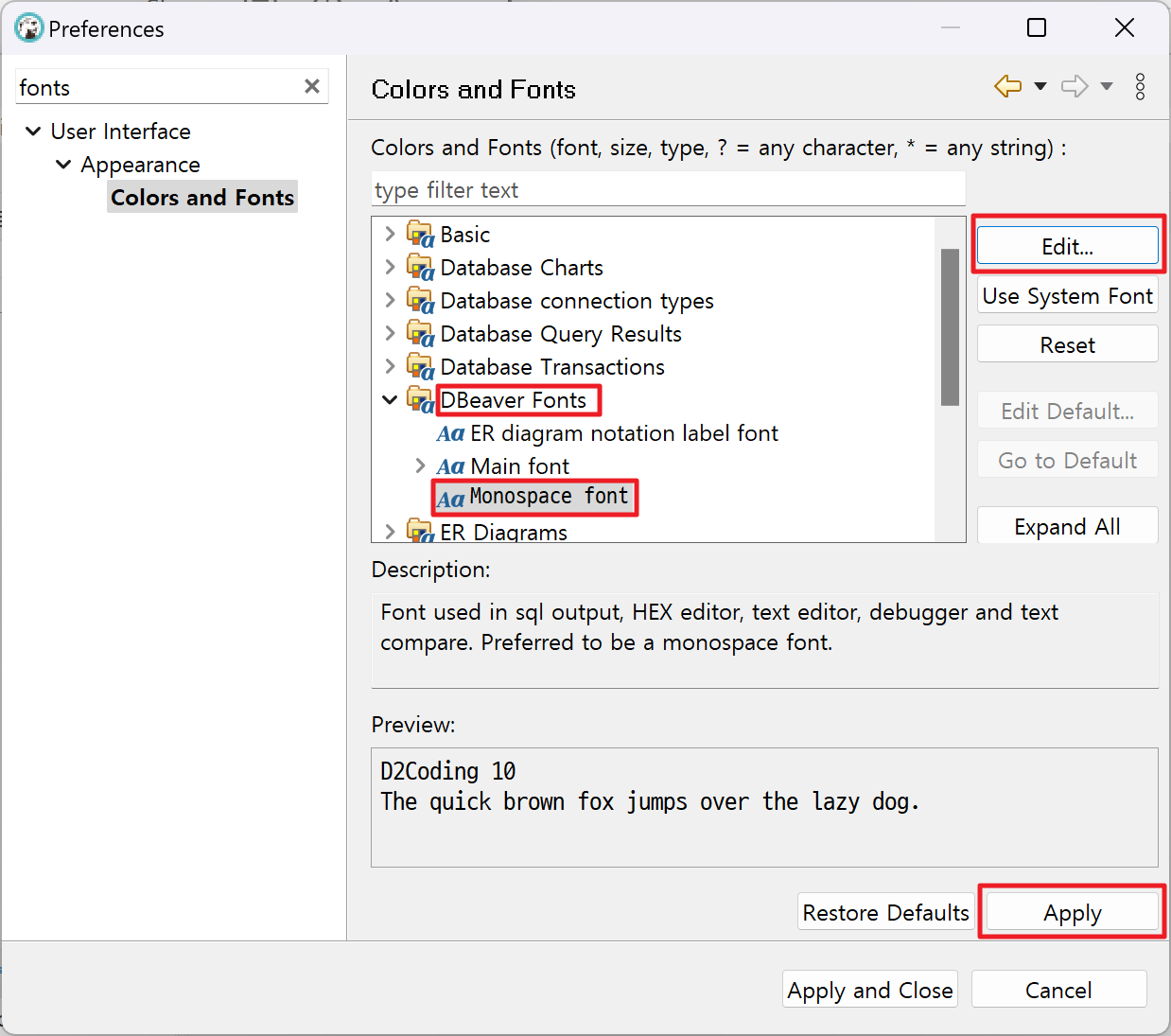The height and width of the screenshot is (1036, 1171).
Task: Focus the type filter text field
Action: point(669,189)
